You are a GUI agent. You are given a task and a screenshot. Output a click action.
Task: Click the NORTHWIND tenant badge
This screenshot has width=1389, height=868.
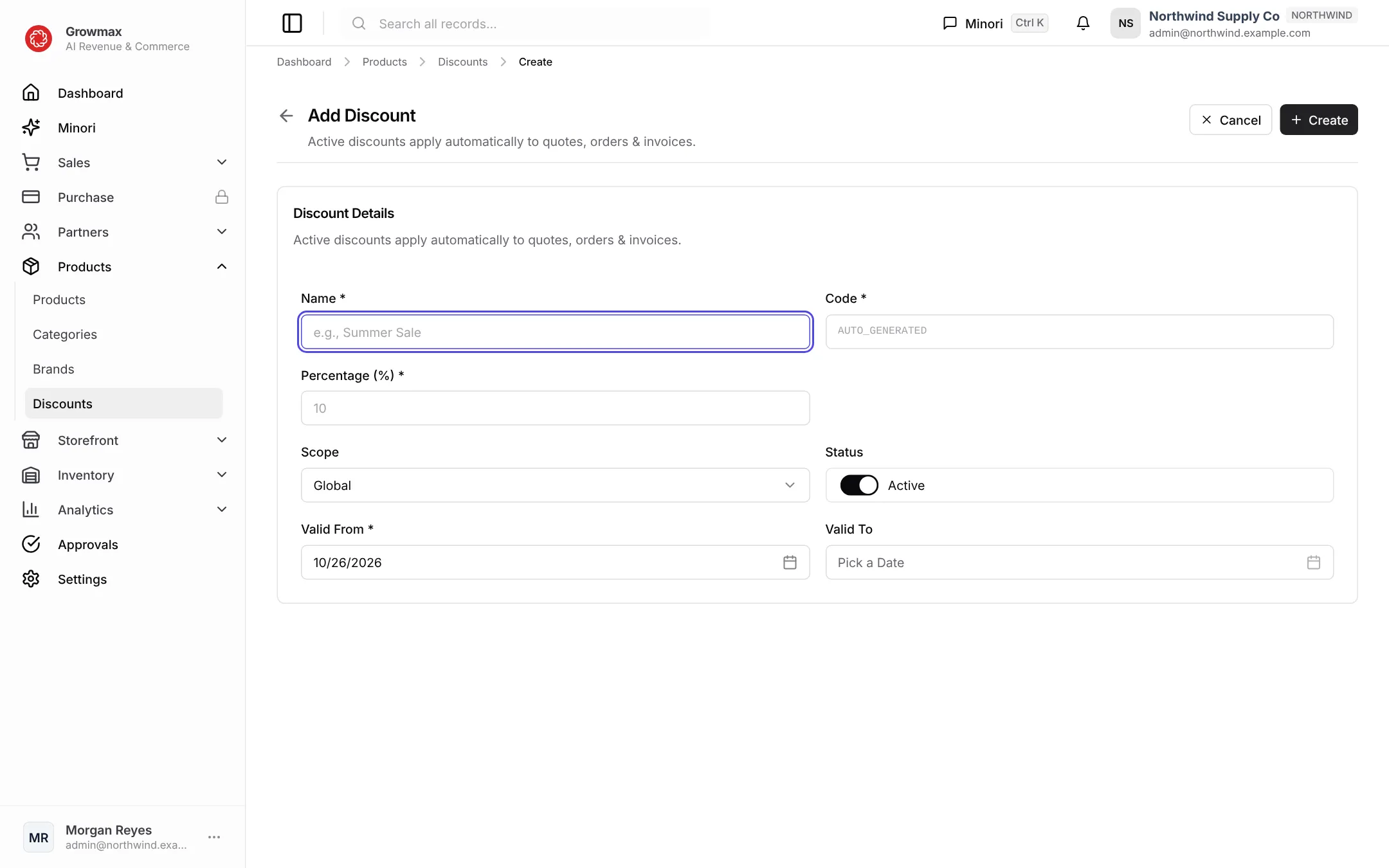click(1321, 15)
